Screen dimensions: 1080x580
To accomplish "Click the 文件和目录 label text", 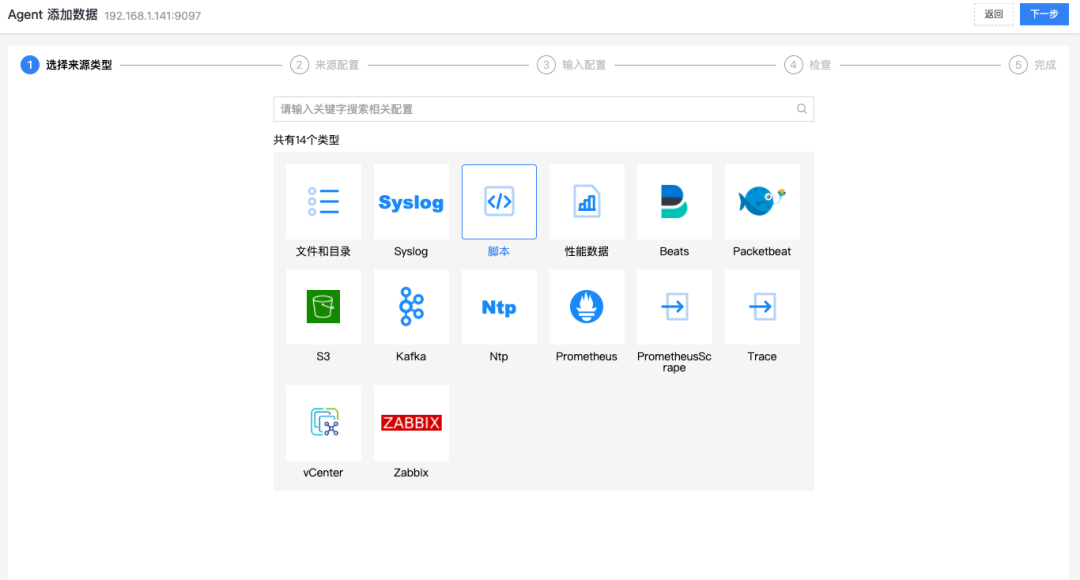I will 323,251.
